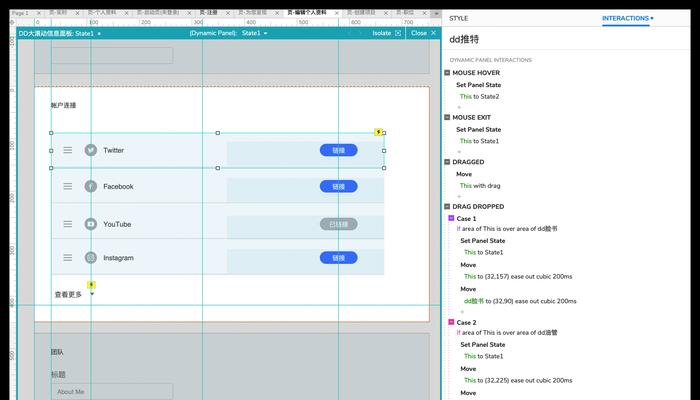Viewport: 700px width, 400px height.
Task: Close the 页-编辑个人资料 tab
Action: point(337,13)
